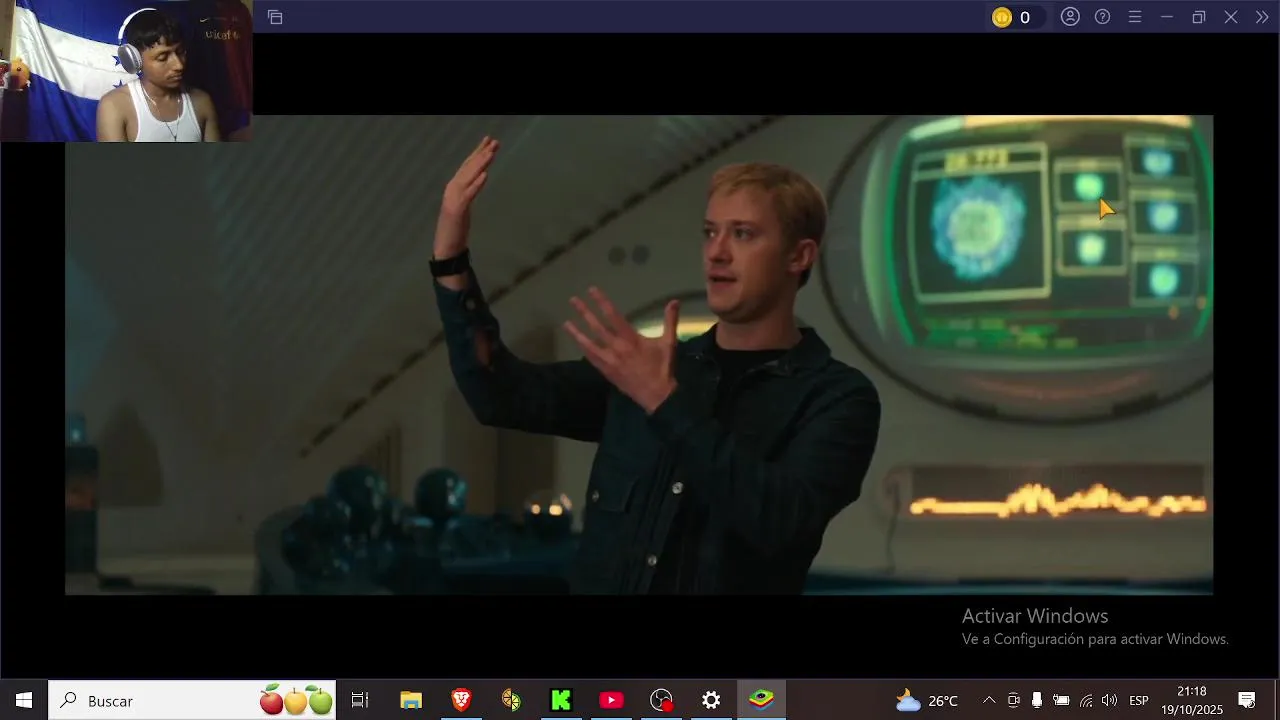Open the notification center icon

click(1247, 700)
